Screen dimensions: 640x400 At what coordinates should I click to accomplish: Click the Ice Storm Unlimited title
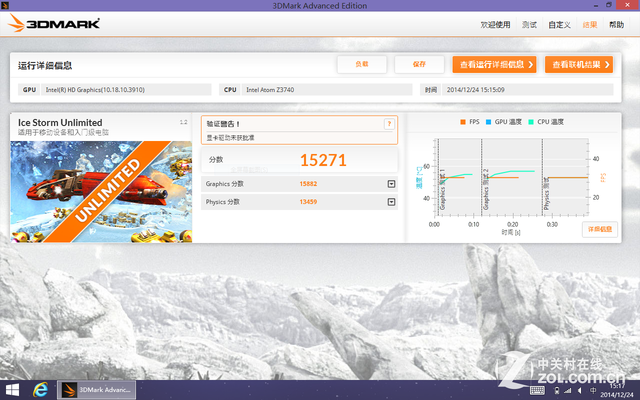click(60, 122)
